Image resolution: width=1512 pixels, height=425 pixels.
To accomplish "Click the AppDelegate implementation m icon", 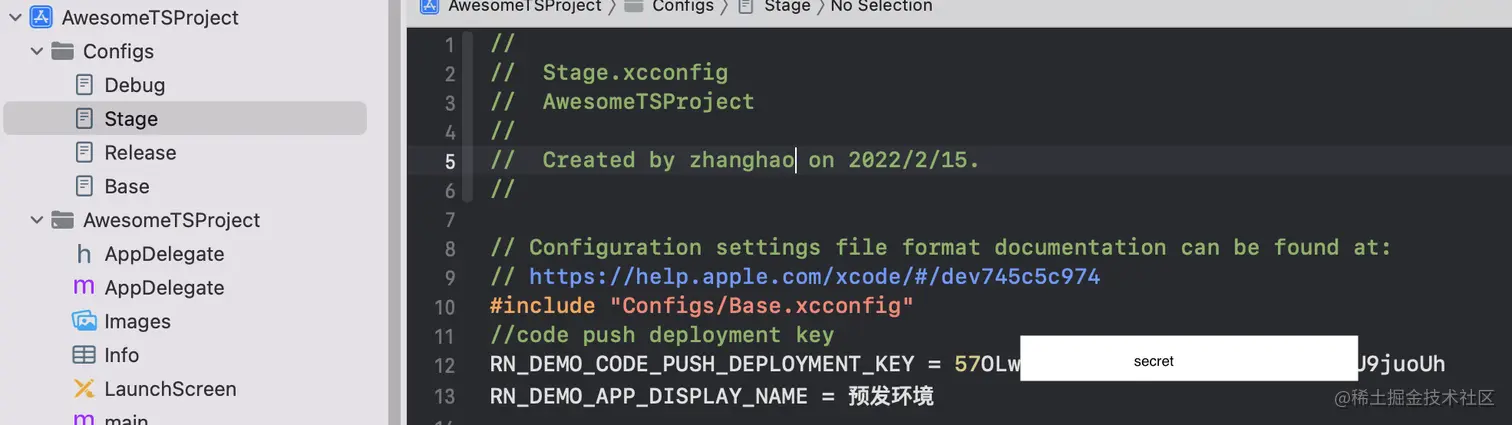I will pos(84,287).
